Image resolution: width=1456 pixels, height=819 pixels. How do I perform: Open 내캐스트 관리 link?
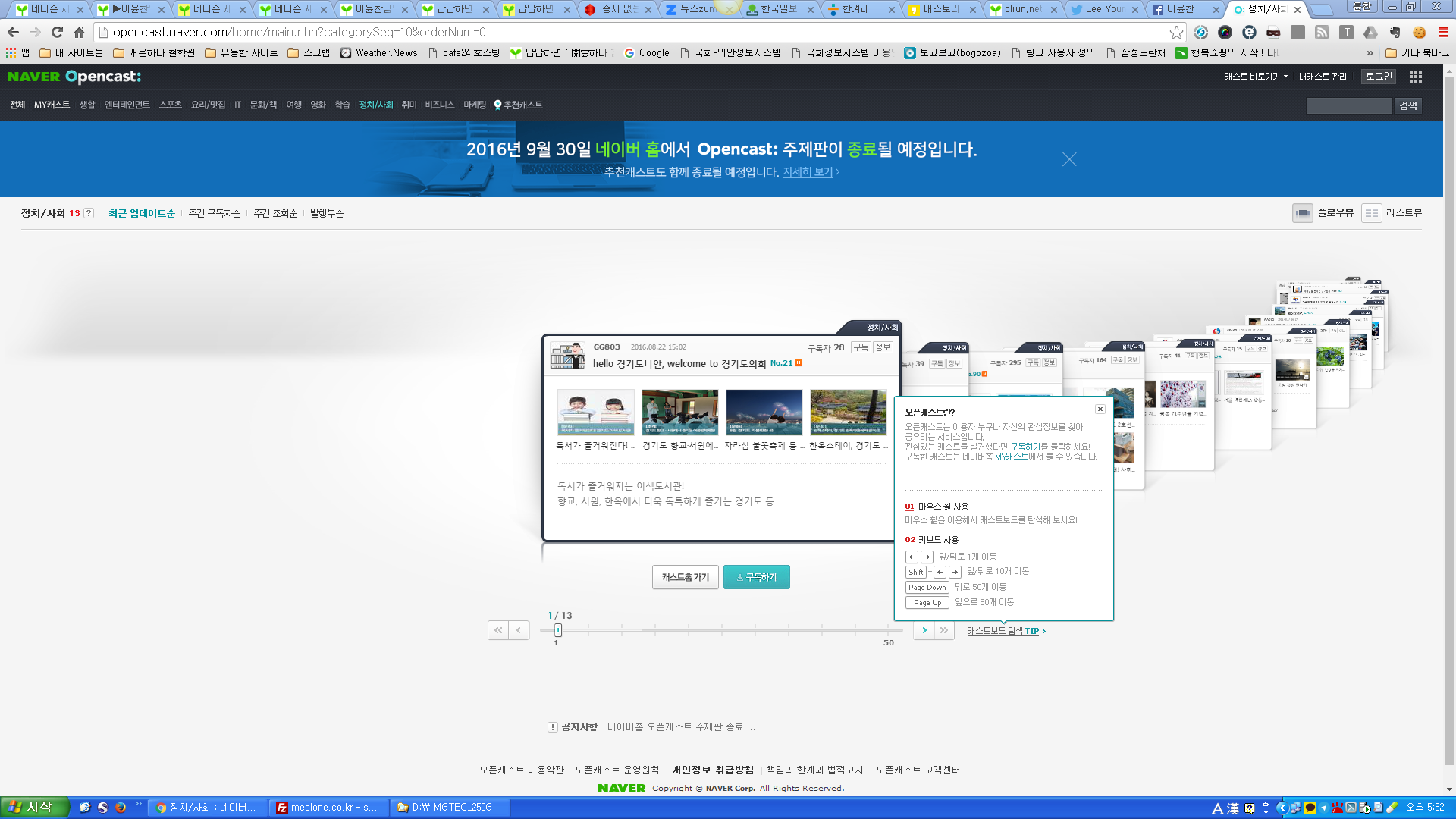[x=1323, y=77]
